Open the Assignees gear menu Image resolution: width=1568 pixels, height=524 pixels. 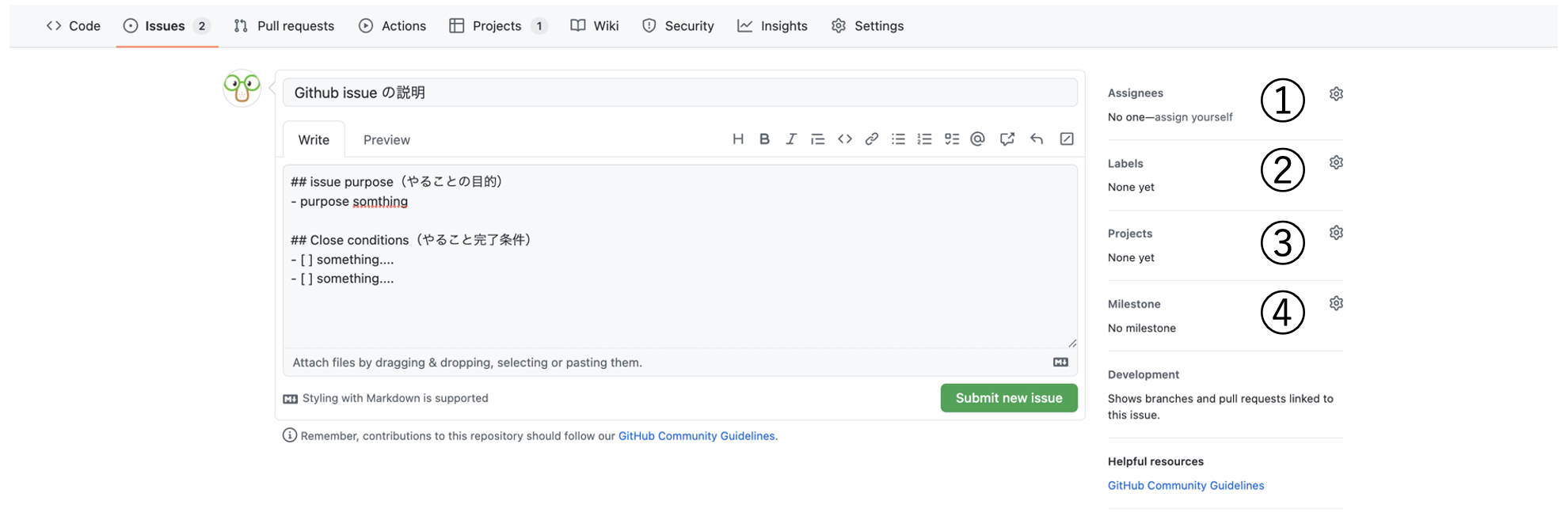pyautogui.click(x=1336, y=94)
